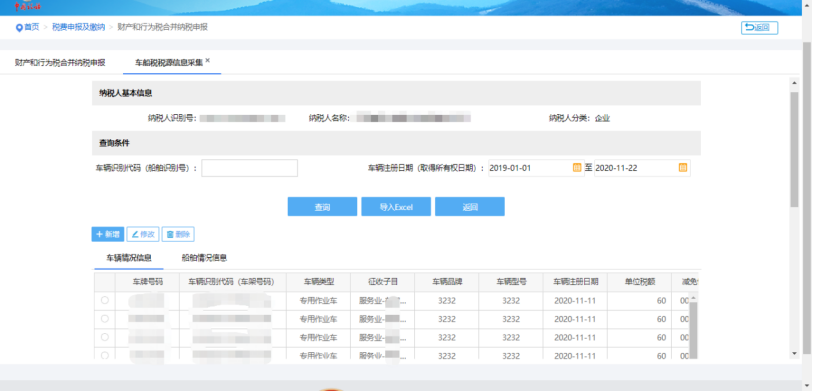Switch to 财产和行为税合并纳税申报 tab
This screenshot has height=391, width=813.
click(x=60, y=63)
